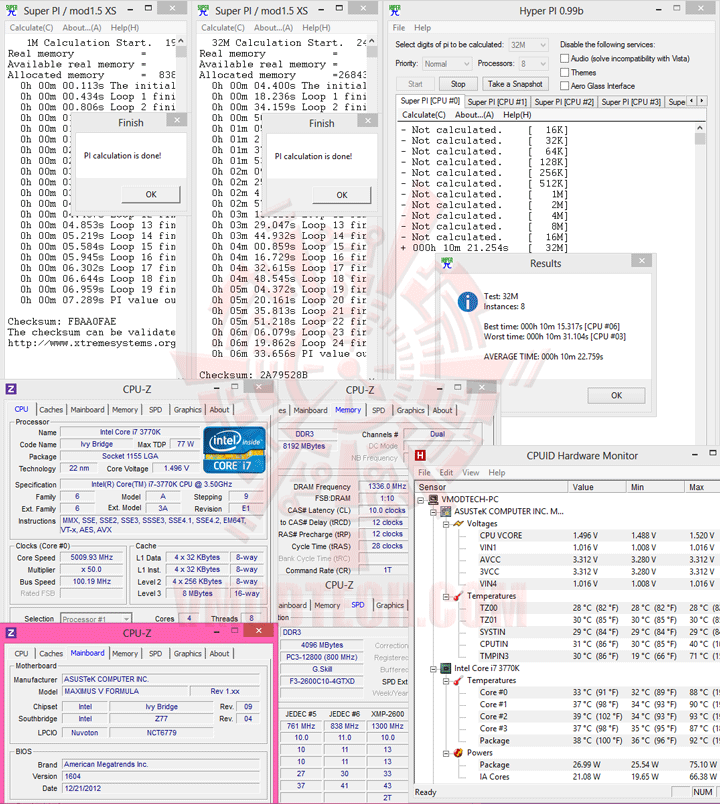Click the CPU-Z icon in Mainboard window title
Viewport: 720px width, 804px height.
pyautogui.click(x=11, y=633)
